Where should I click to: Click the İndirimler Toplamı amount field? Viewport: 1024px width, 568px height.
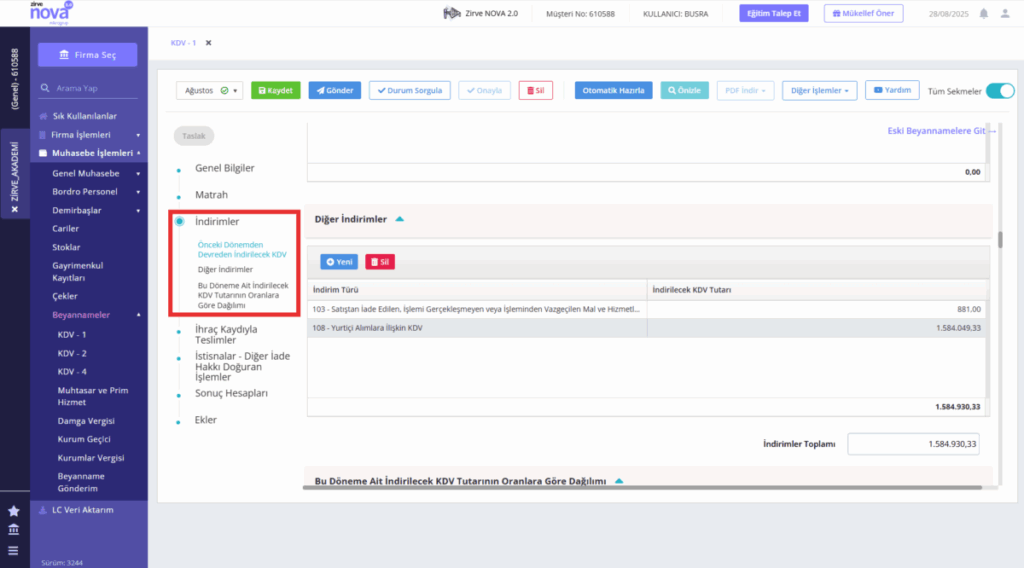pos(913,444)
